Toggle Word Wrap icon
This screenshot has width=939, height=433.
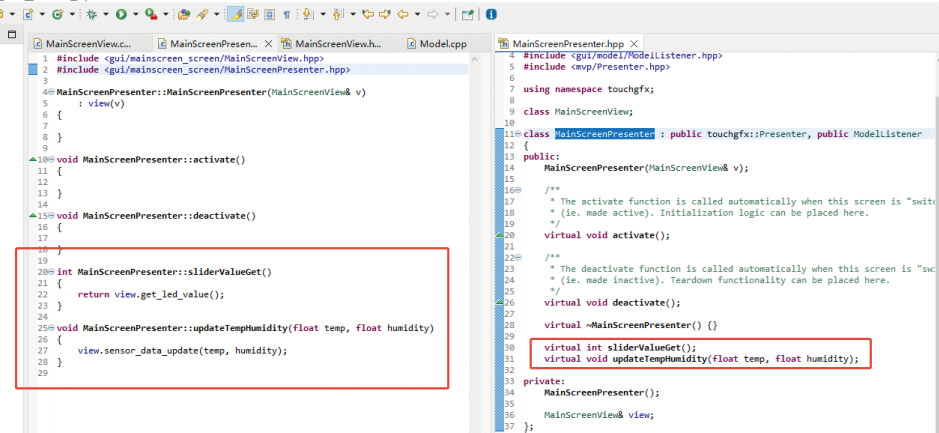tap(253, 14)
